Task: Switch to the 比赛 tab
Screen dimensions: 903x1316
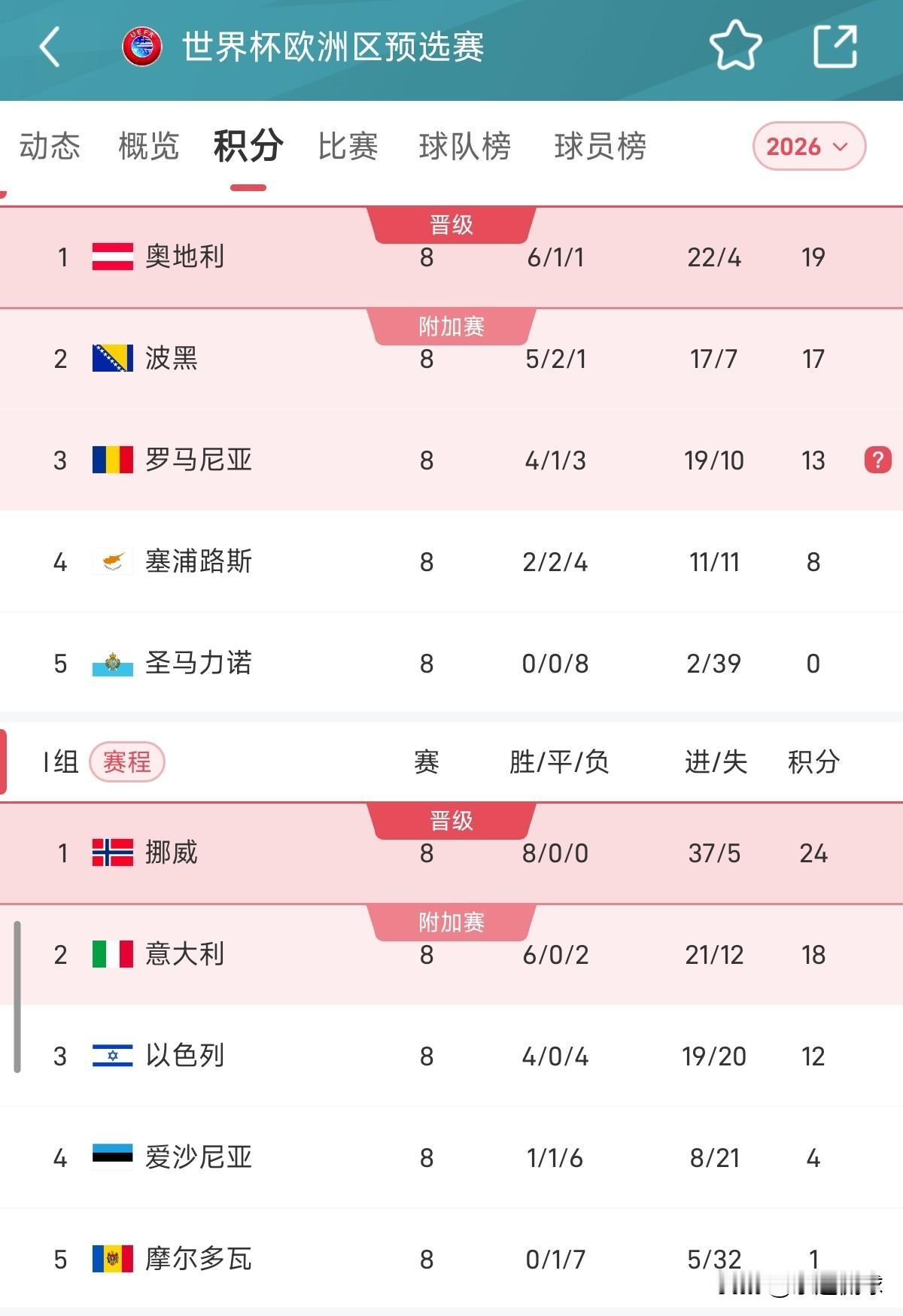Action: pyautogui.click(x=348, y=146)
